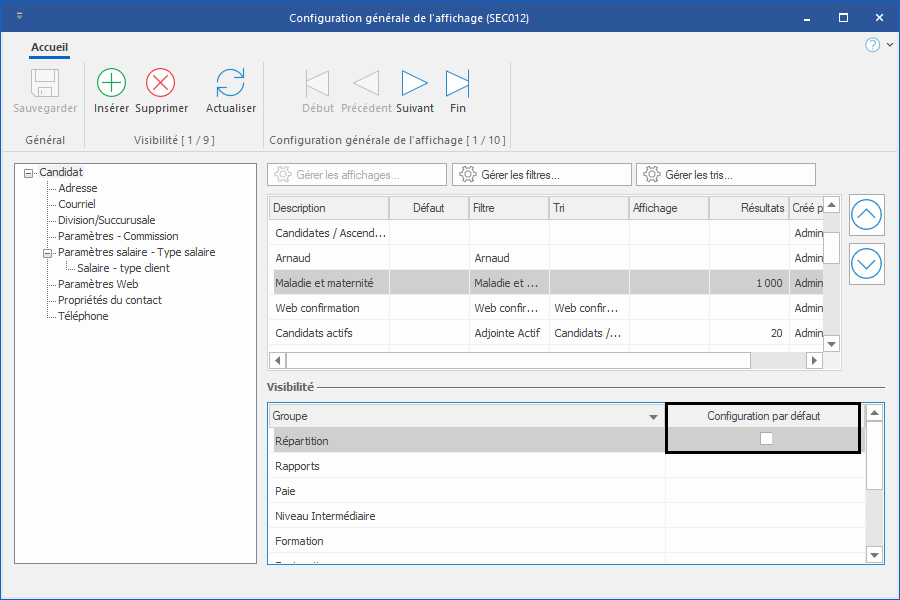Open the Groupe column dropdown arrow

pyautogui.click(x=653, y=416)
